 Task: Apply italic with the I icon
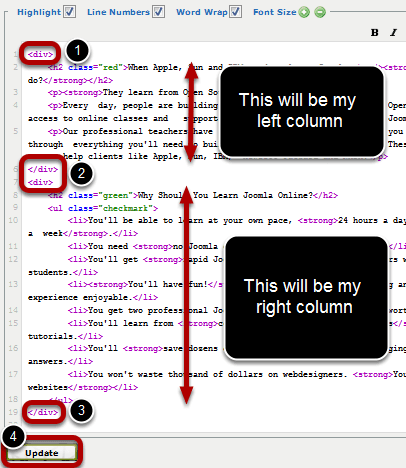coord(394,33)
